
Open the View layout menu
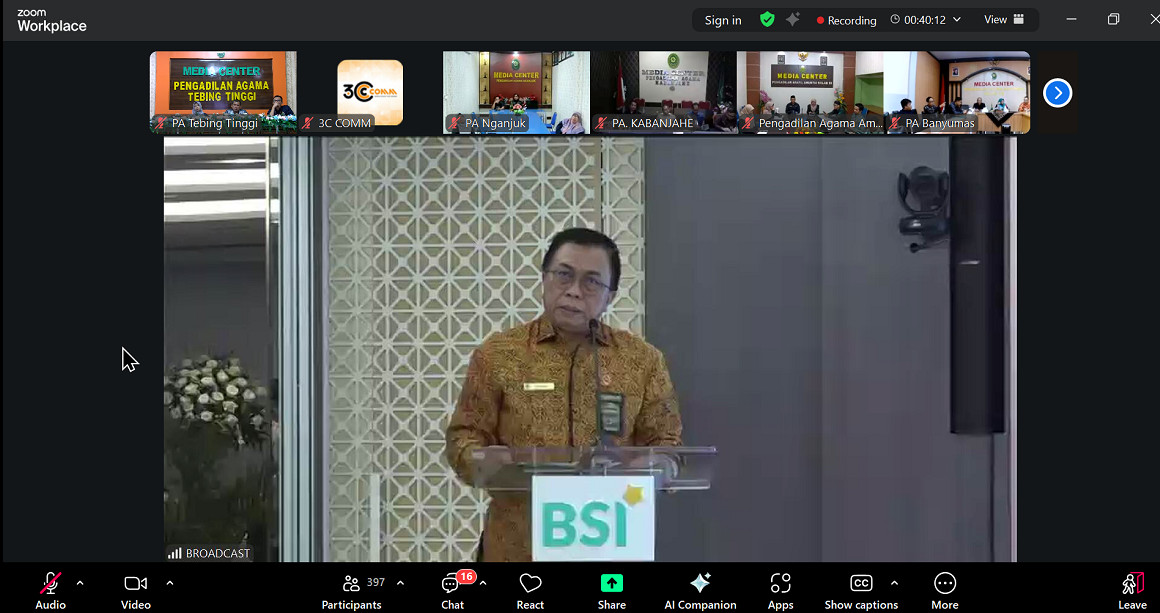pos(1004,20)
